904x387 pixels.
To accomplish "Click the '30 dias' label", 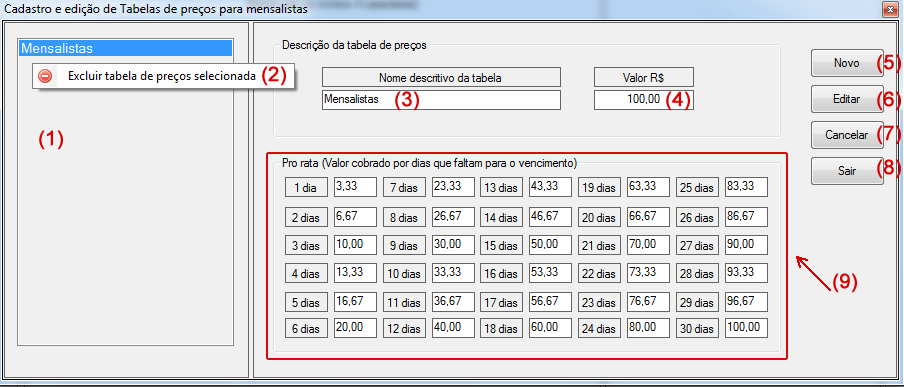I will 698,329.
